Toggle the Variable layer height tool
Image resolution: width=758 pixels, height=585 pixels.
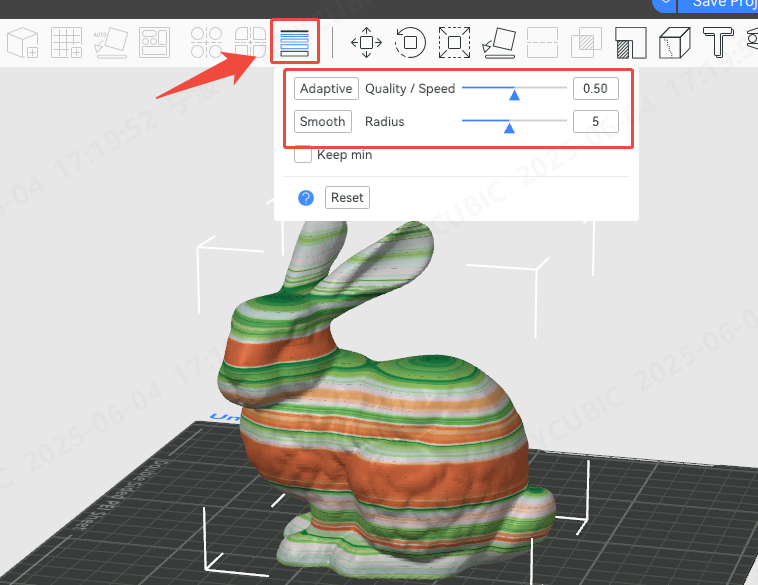(294, 43)
